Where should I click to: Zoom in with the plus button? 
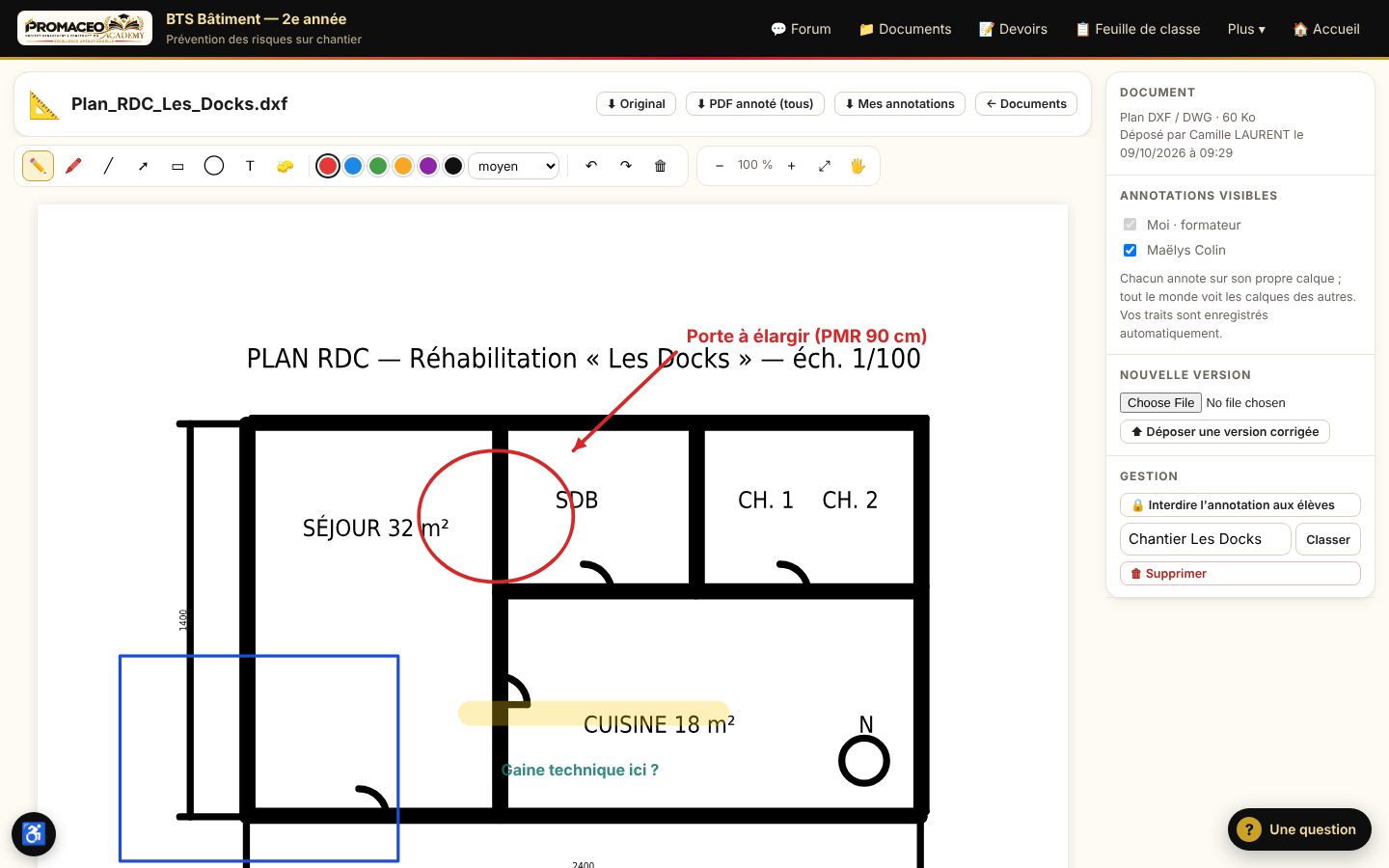click(x=792, y=166)
